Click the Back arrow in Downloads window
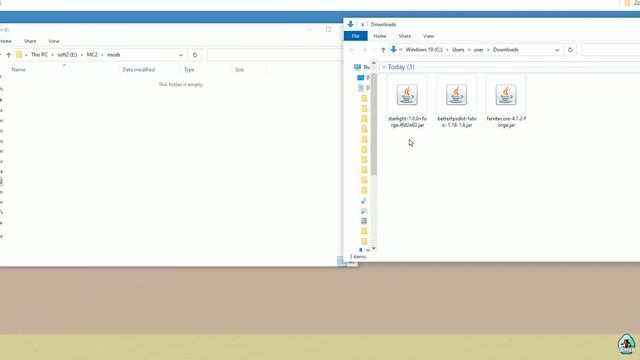The image size is (640, 360). click(x=352, y=50)
